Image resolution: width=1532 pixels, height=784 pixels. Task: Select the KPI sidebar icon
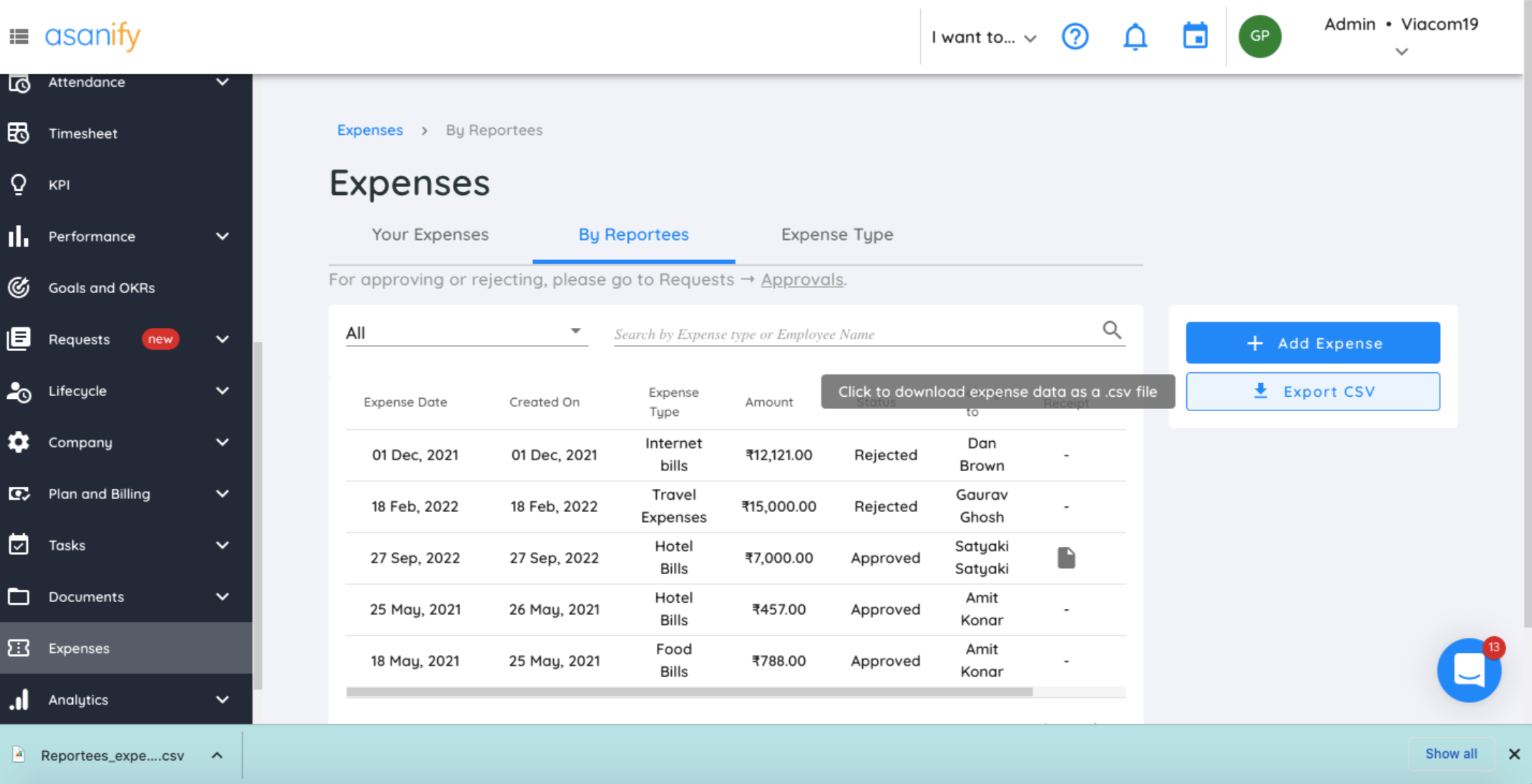click(18, 184)
